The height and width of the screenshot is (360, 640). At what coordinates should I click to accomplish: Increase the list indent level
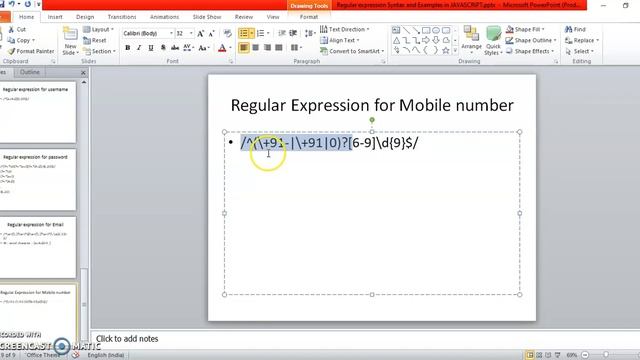pyautogui.click(x=293, y=33)
